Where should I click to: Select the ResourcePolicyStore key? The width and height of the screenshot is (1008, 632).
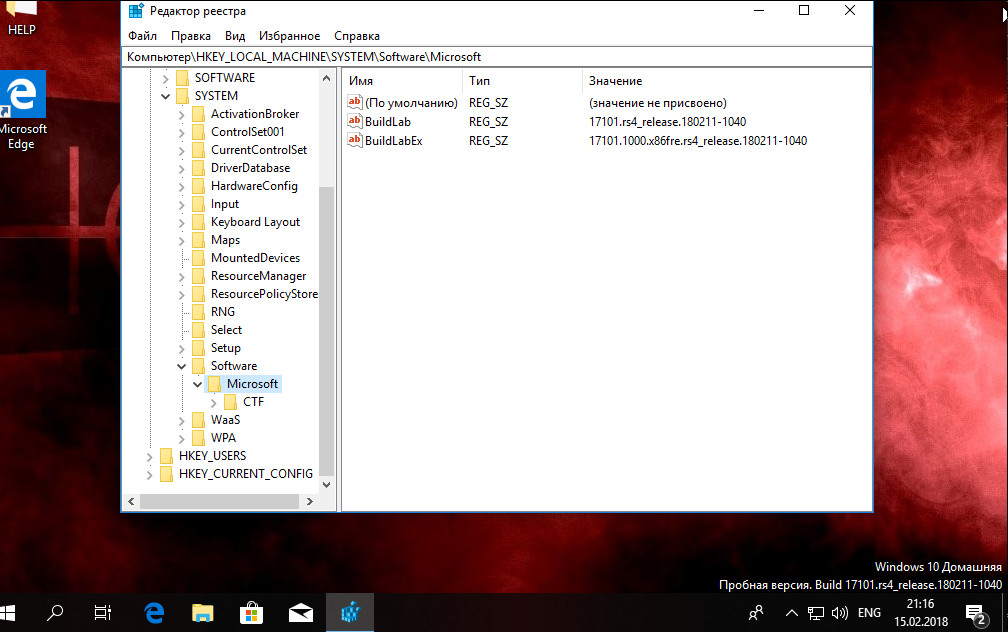(264, 294)
